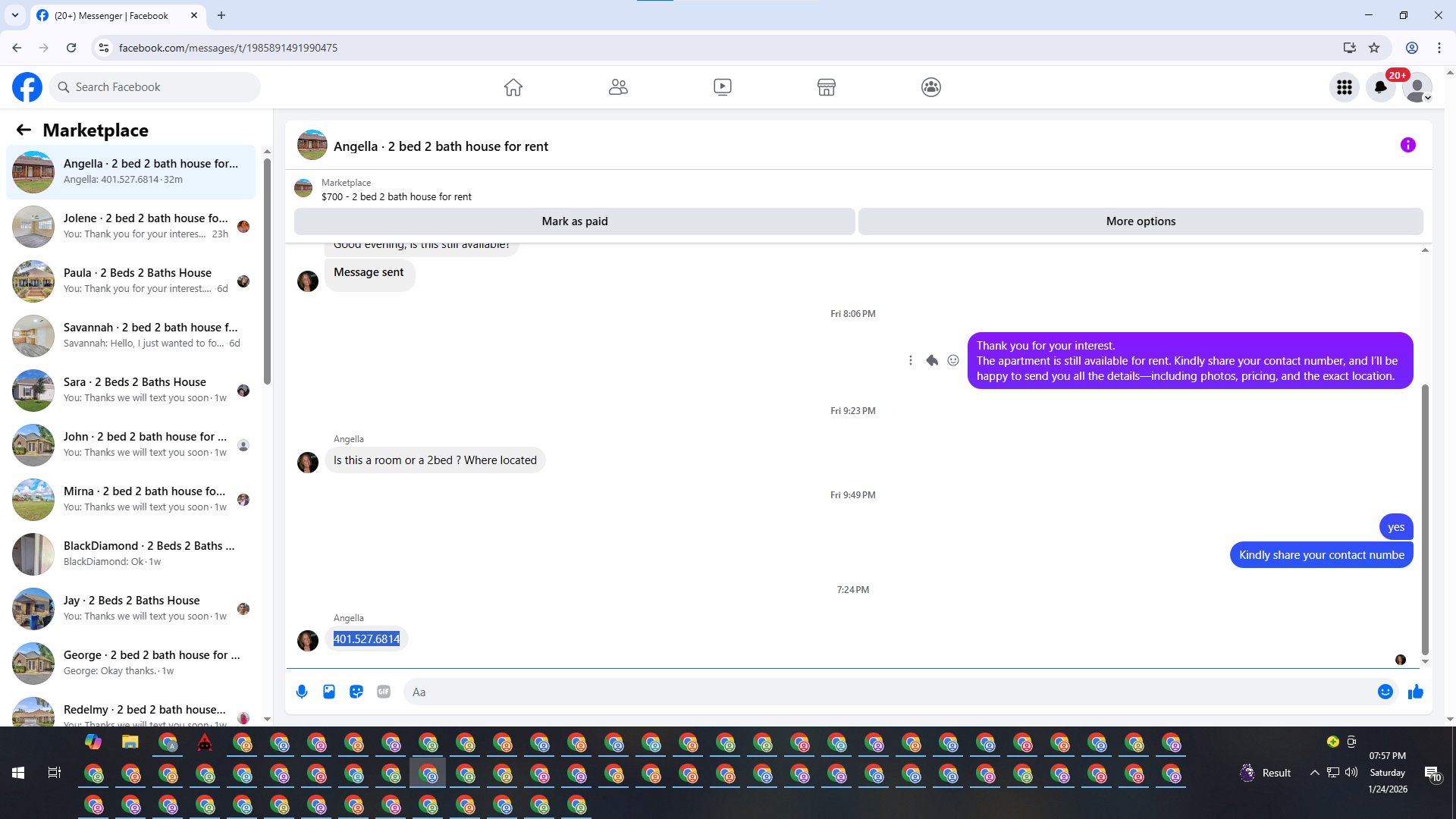Open Jolene's house conversation
This screenshot has width=1456, height=819.
click(133, 226)
